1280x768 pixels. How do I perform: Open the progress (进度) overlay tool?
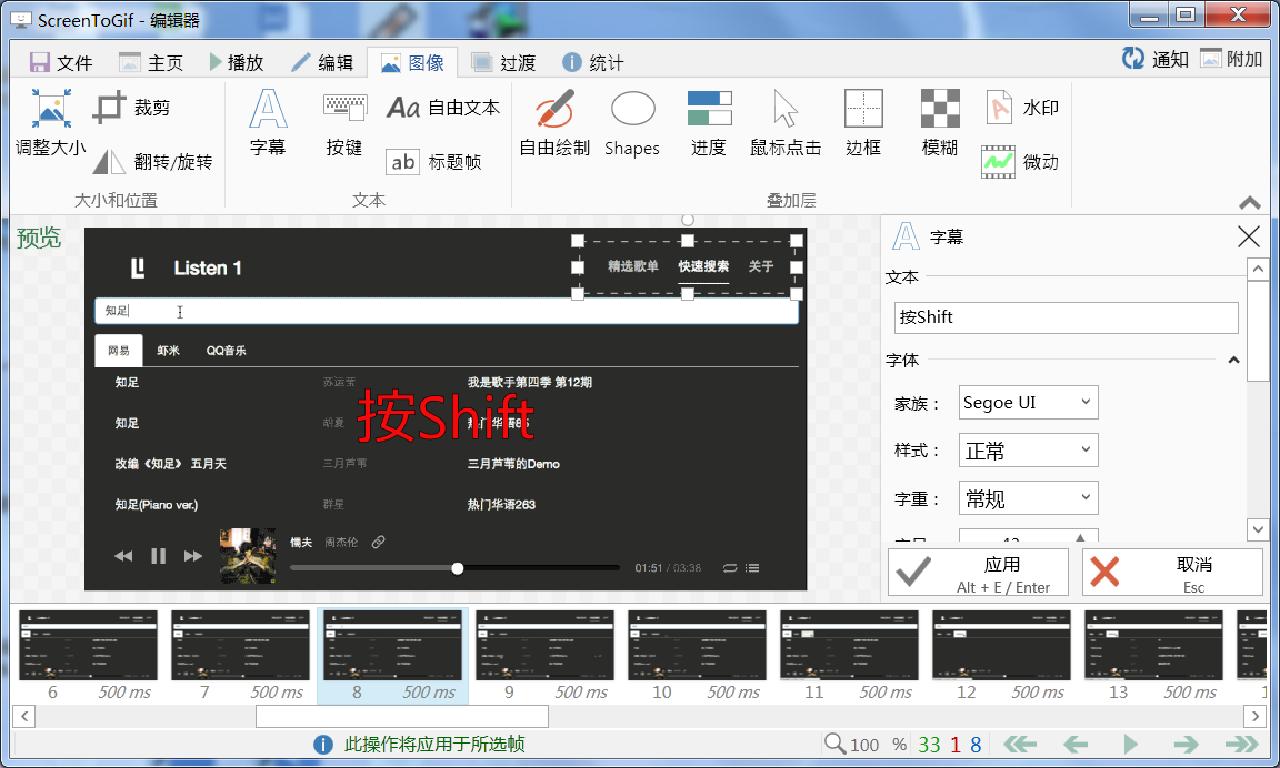coord(709,122)
